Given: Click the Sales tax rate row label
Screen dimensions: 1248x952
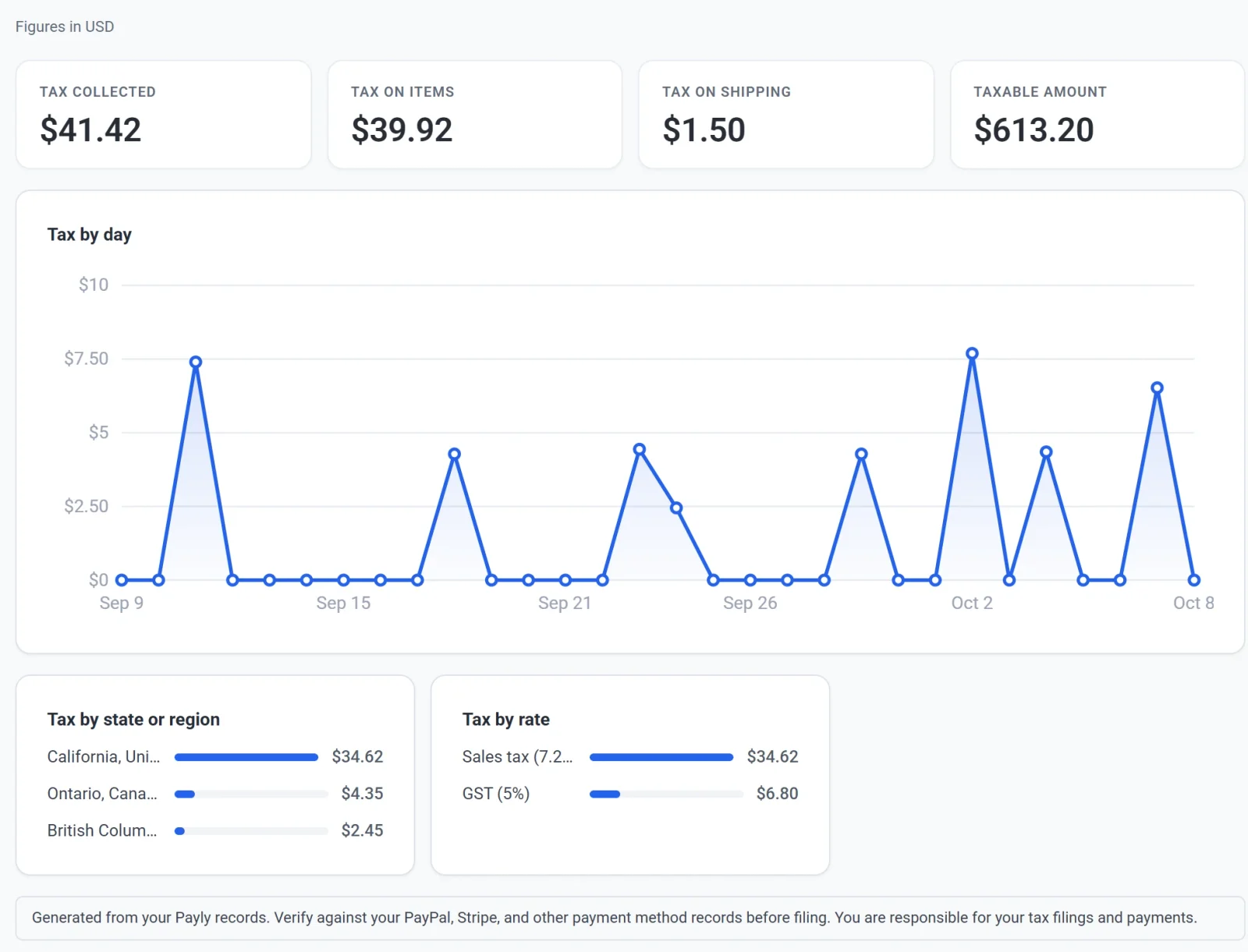Looking at the screenshot, I should point(517,757).
